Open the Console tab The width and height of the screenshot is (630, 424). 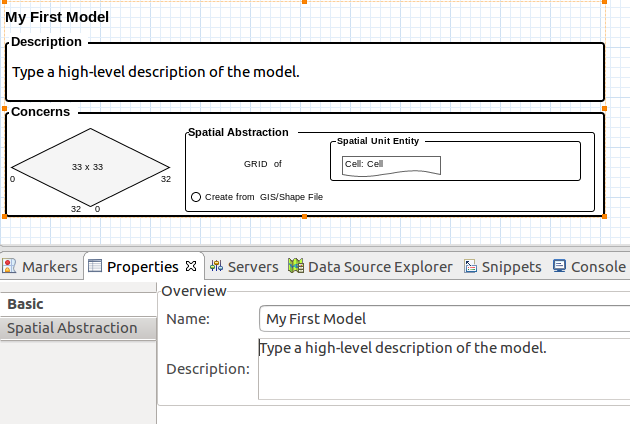[589, 266]
